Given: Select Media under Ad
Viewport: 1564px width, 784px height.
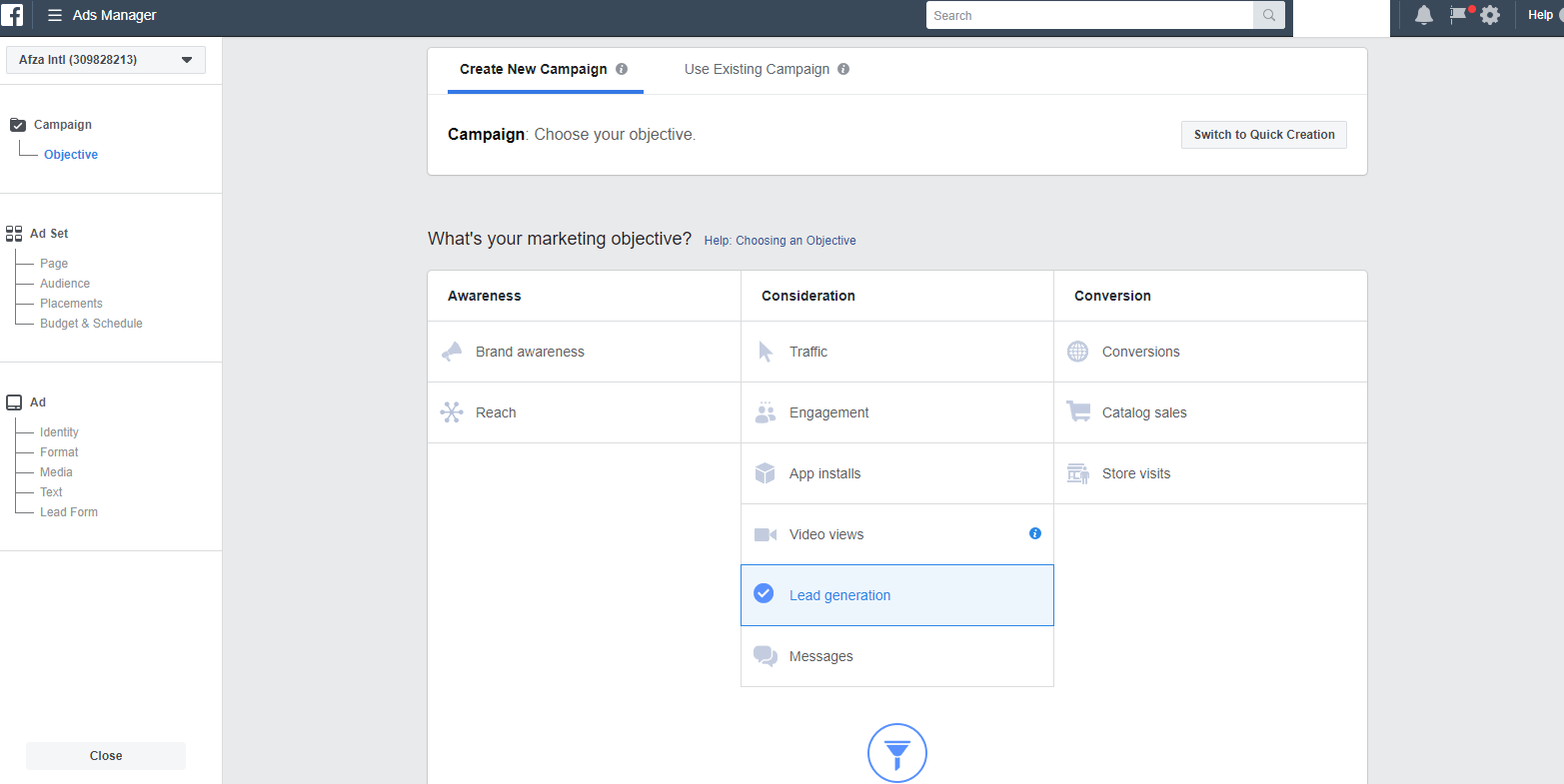Looking at the screenshot, I should (x=56, y=472).
